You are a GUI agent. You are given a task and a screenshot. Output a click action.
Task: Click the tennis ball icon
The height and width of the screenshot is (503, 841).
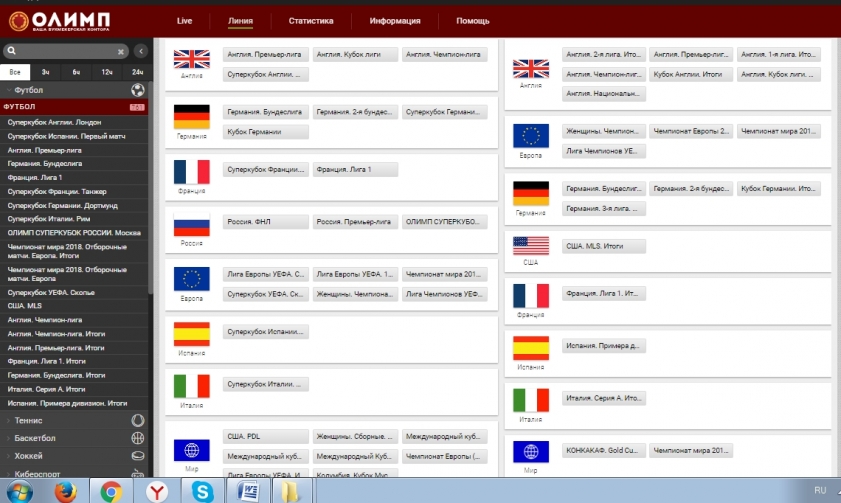point(138,420)
